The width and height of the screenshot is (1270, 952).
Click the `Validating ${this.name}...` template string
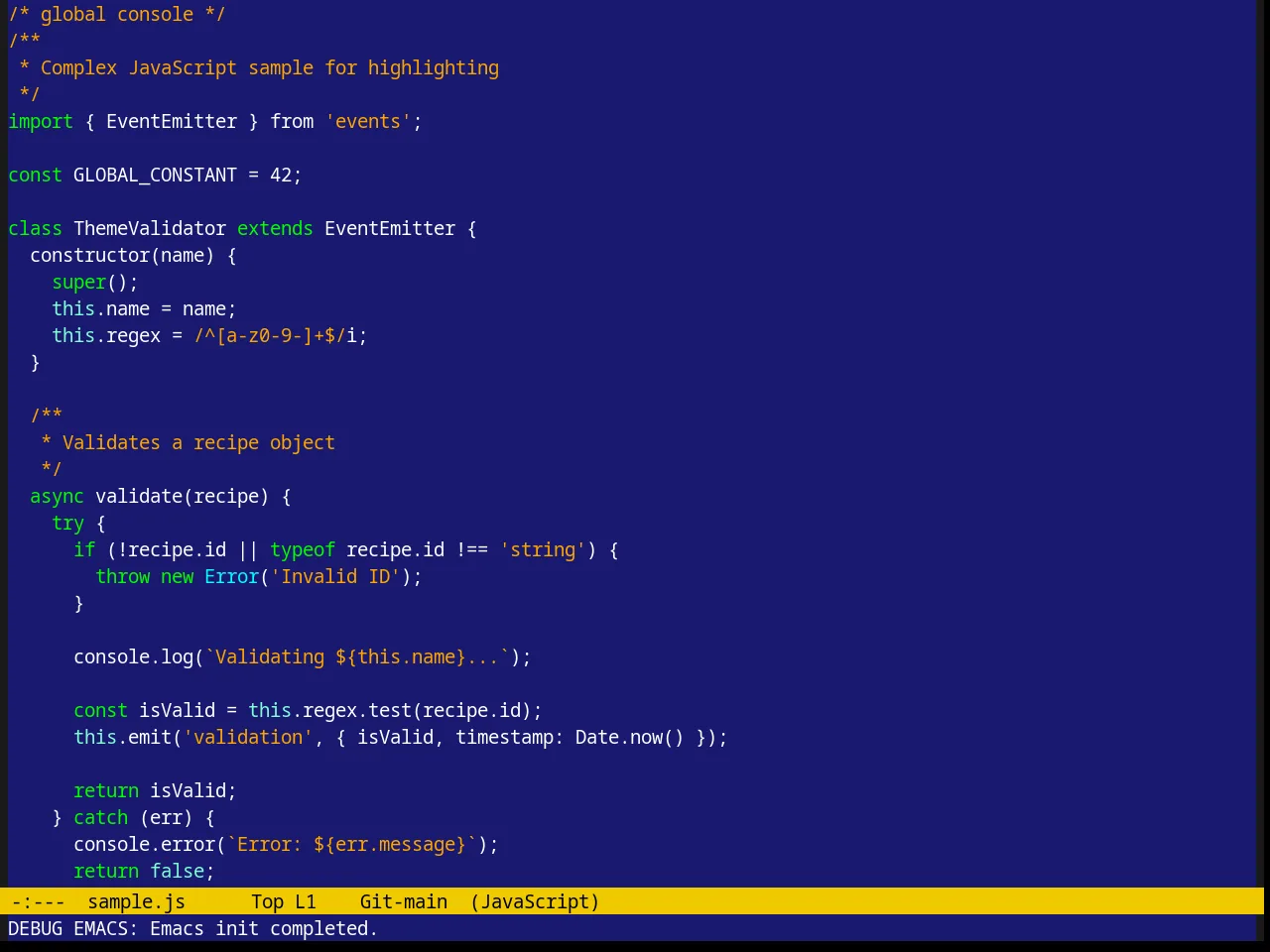point(357,656)
